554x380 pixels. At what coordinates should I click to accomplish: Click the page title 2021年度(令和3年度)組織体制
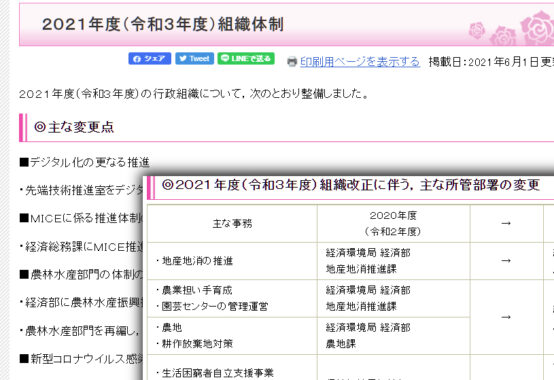click(163, 25)
